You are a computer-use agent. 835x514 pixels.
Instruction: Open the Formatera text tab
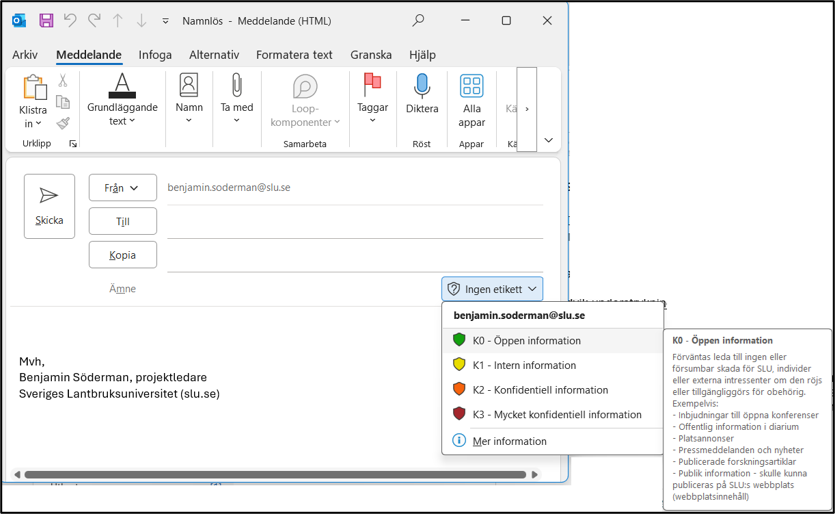click(x=294, y=55)
